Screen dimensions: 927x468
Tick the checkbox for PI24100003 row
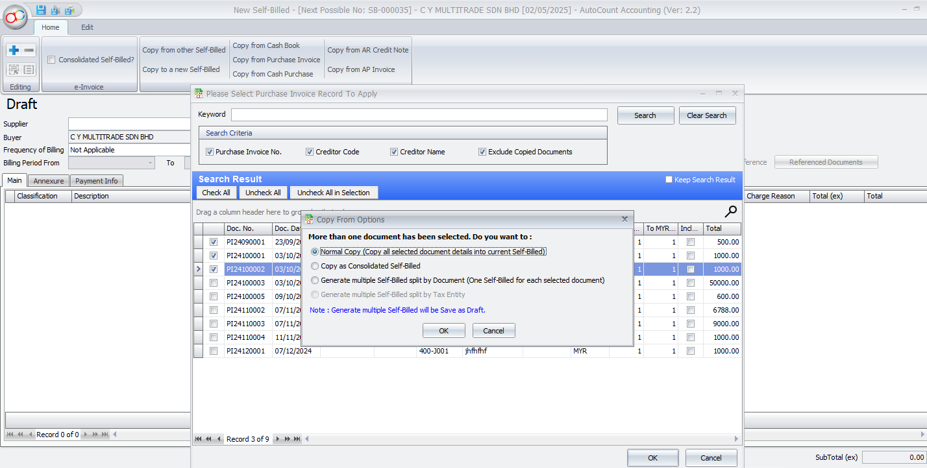point(213,283)
